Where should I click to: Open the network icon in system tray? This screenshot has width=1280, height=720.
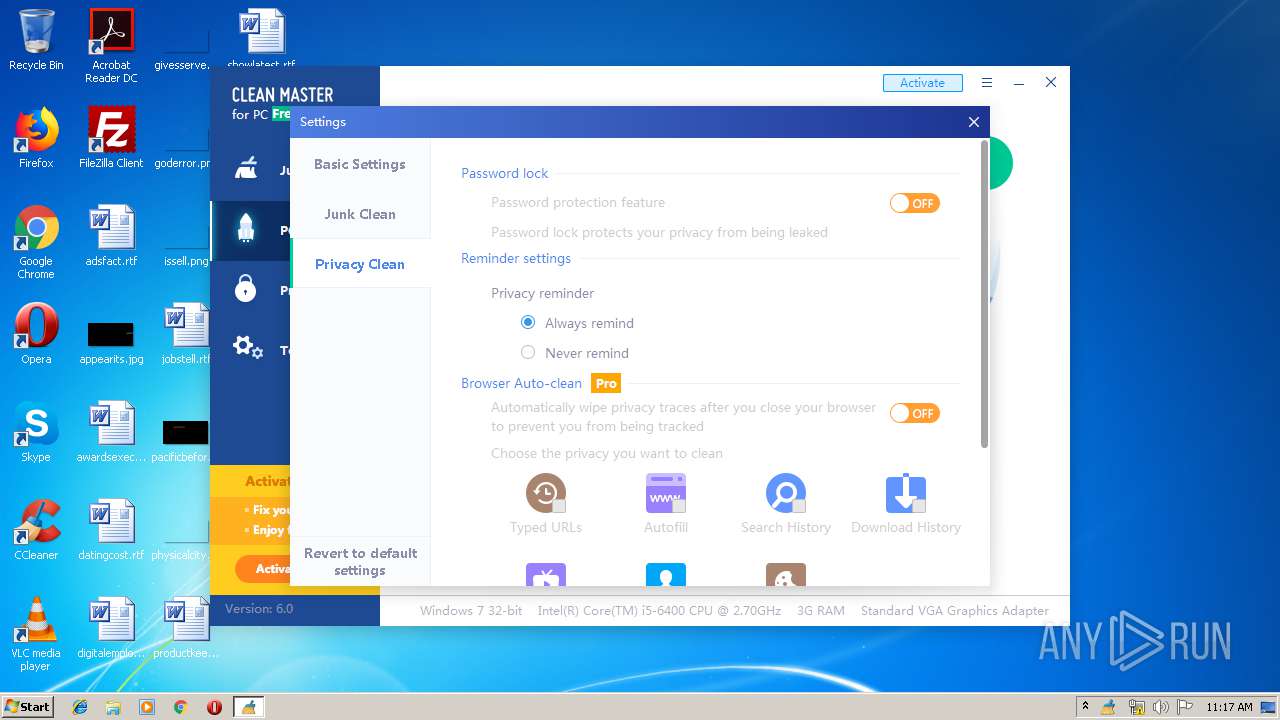(1136, 707)
